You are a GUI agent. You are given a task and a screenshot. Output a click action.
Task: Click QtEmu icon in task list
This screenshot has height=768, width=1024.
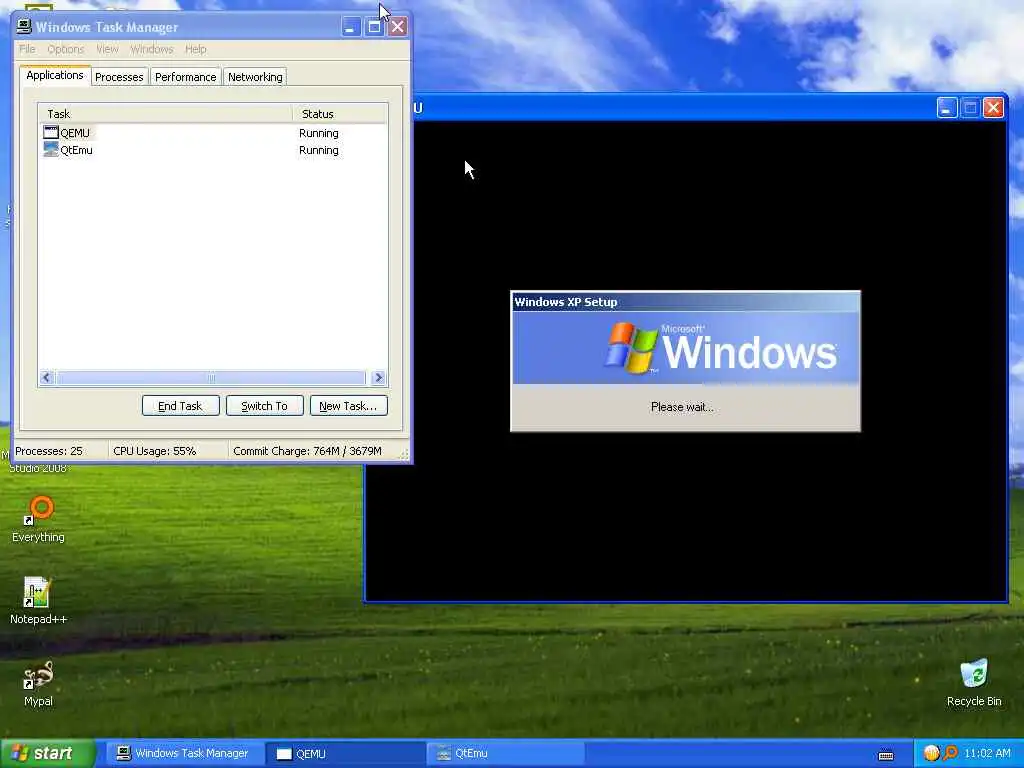click(51, 150)
